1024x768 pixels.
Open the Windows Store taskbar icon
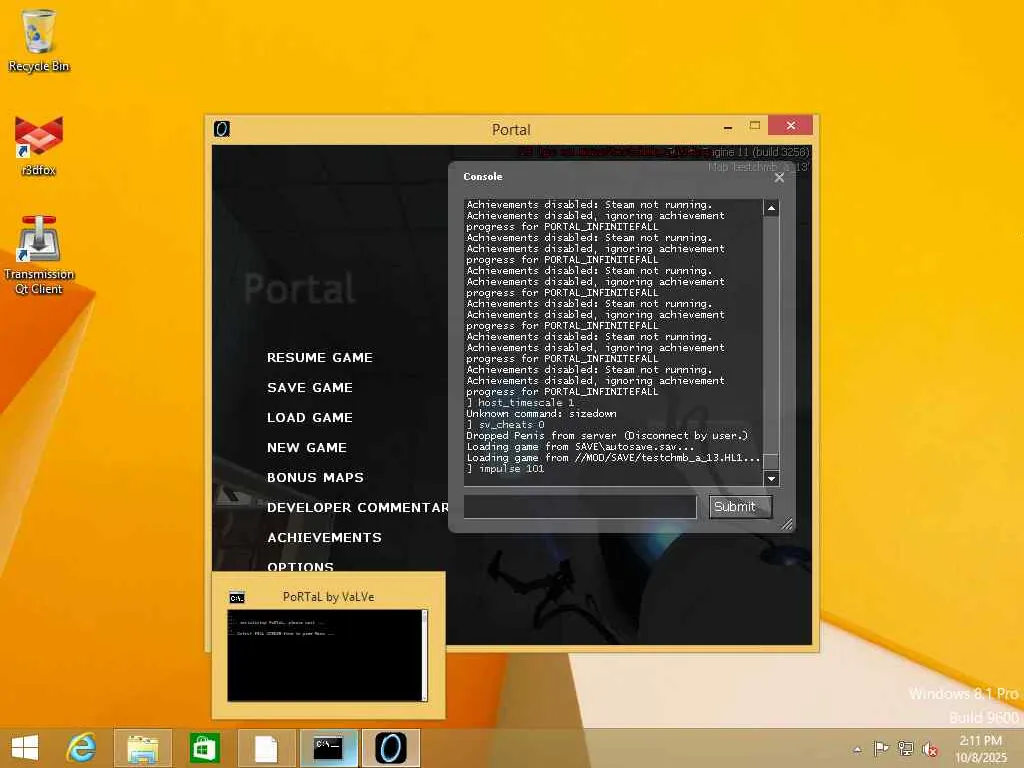point(204,748)
